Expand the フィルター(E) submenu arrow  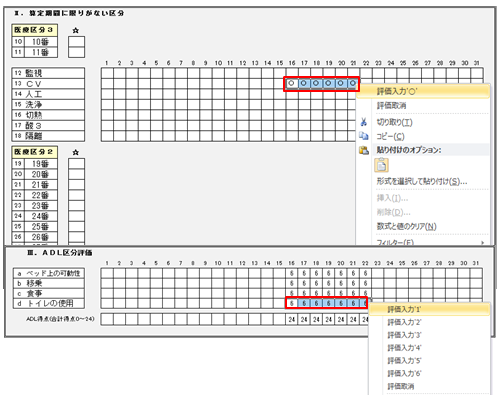[x=483, y=242]
